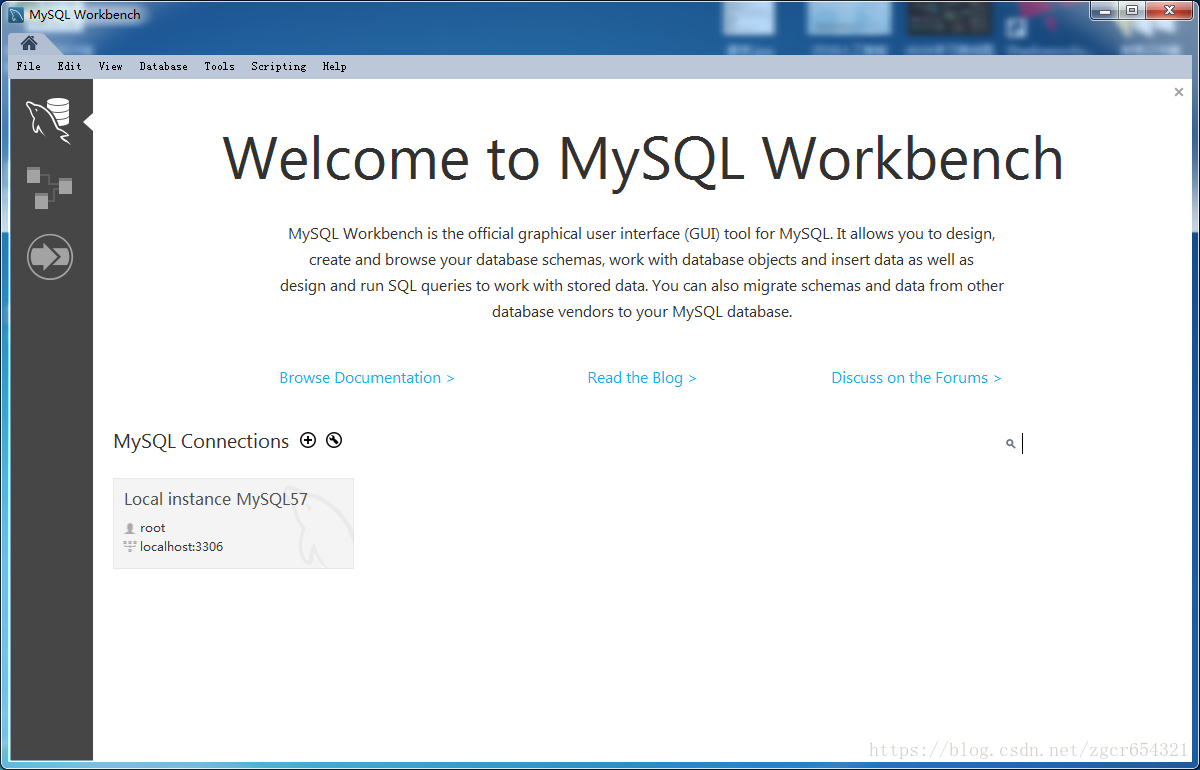The height and width of the screenshot is (770, 1200).
Task: Open Local instance MySQL57 connection tile
Action: coord(233,523)
